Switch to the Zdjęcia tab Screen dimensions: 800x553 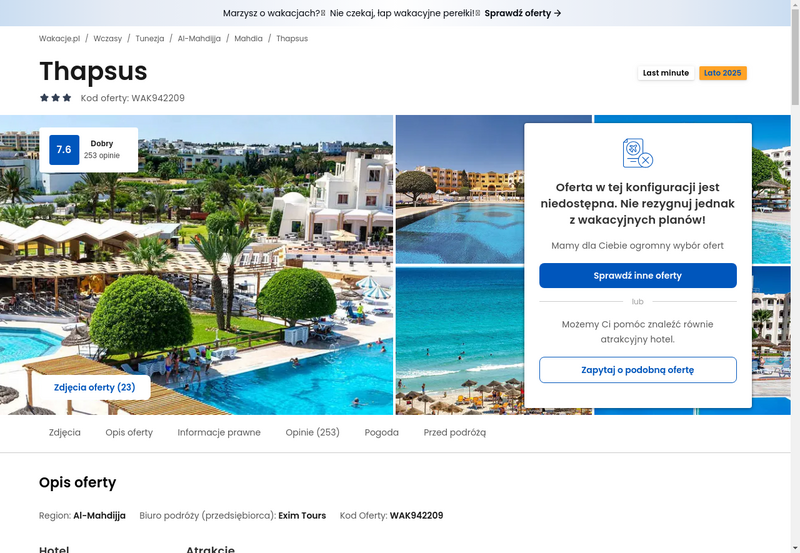point(65,432)
